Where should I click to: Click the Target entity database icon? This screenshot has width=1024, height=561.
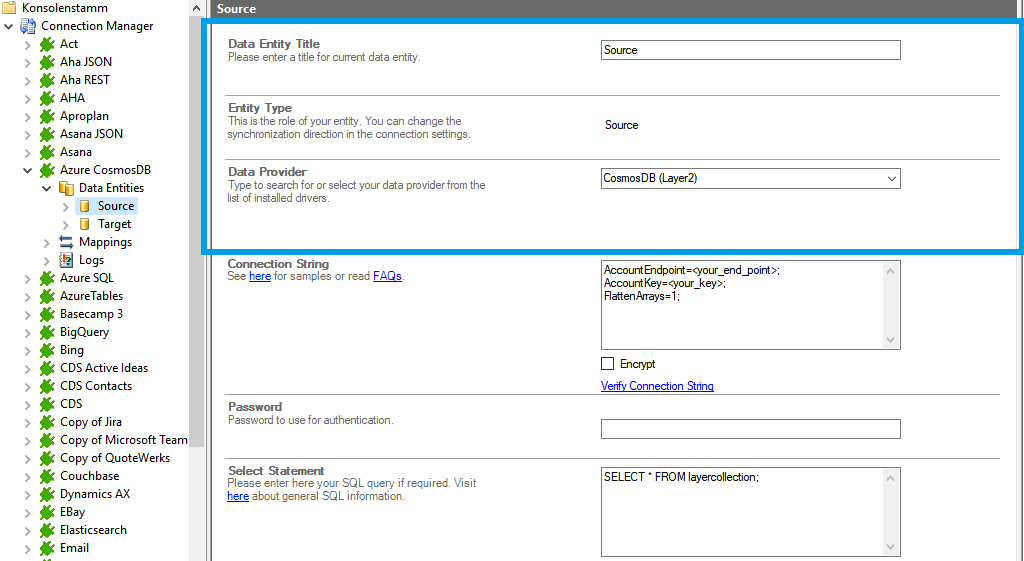[x=85, y=224]
